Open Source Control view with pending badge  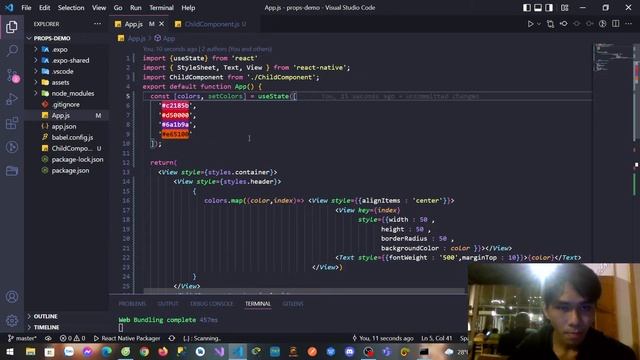pos(12,76)
